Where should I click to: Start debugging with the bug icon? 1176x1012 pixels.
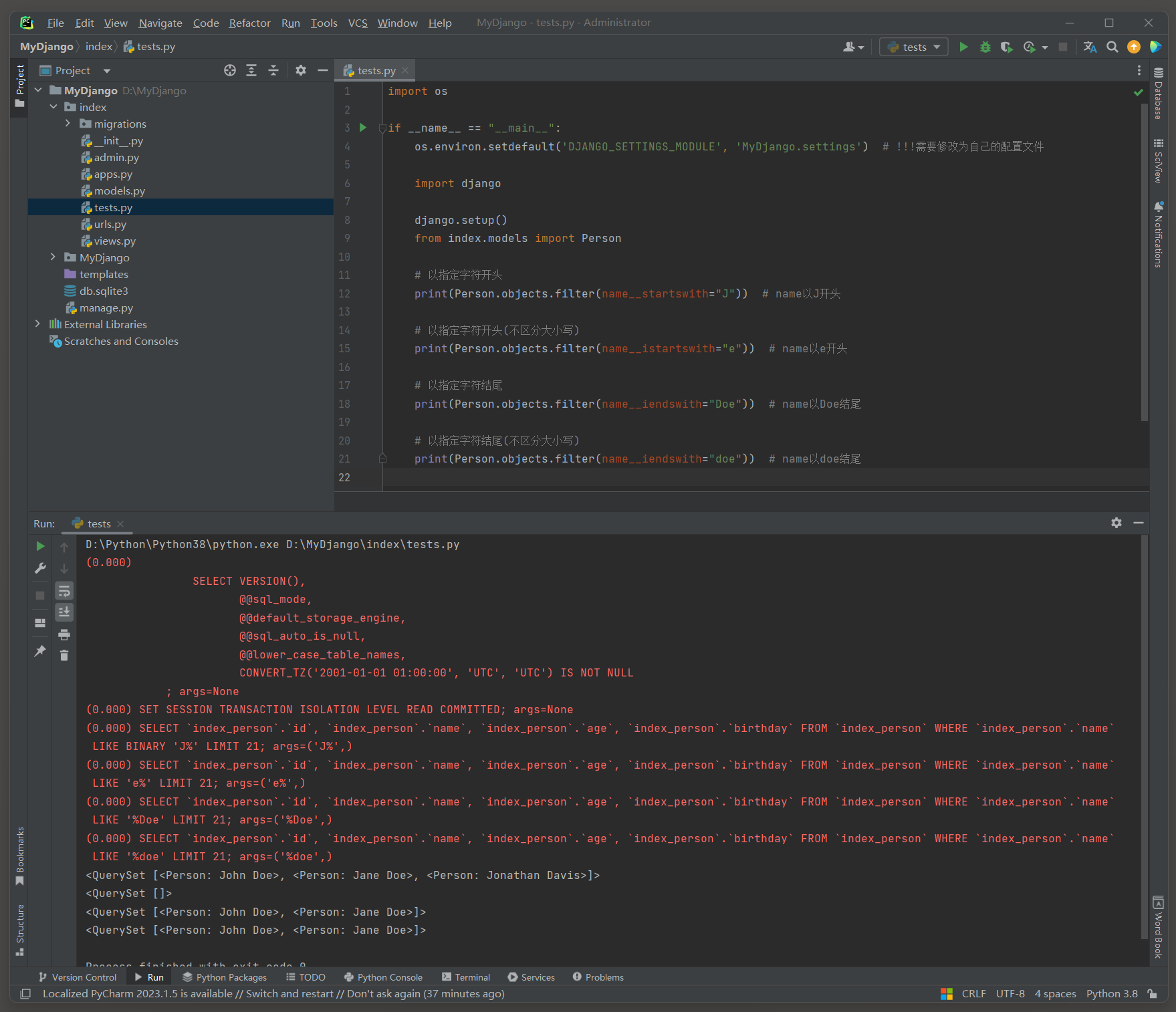(985, 47)
